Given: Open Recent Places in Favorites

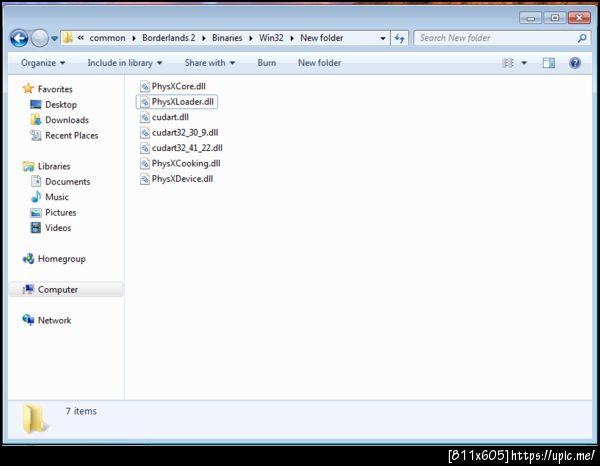Looking at the screenshot, I should coord(72,135).
